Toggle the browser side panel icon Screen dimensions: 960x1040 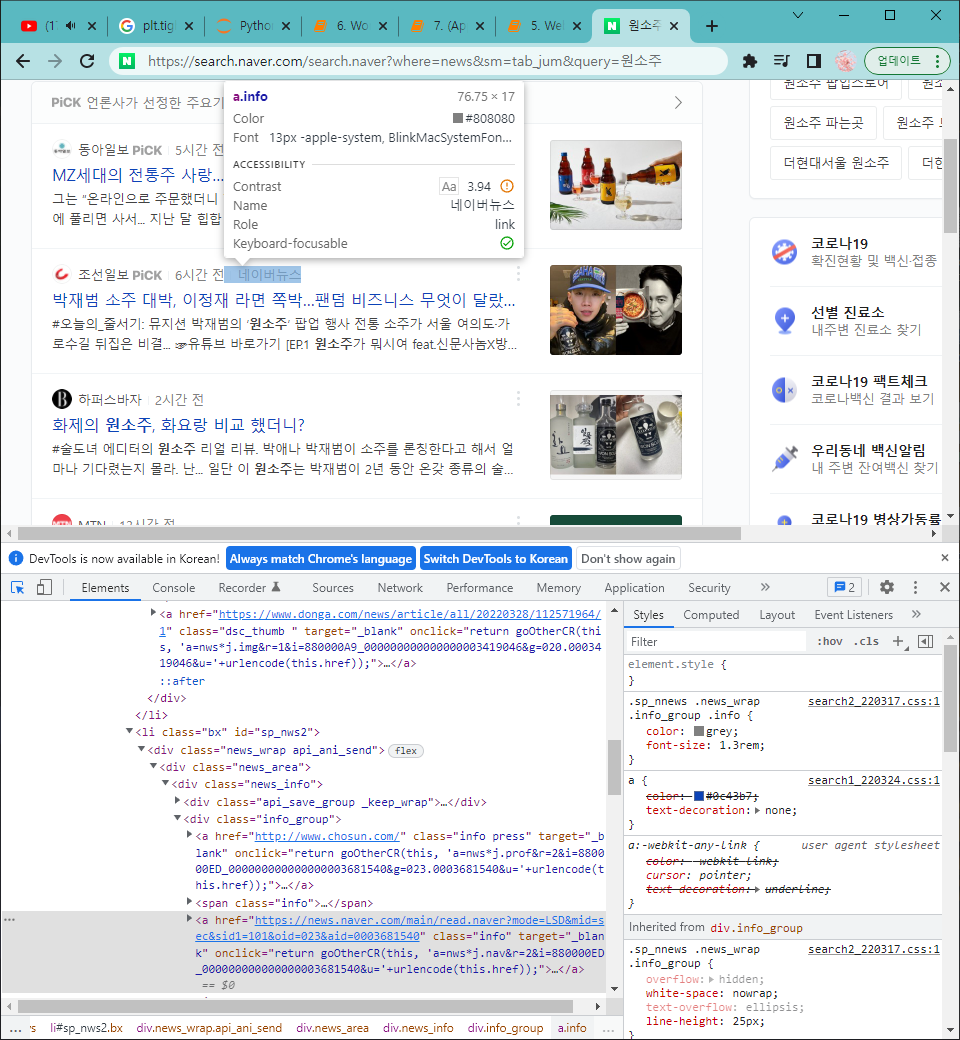tap(813, 61)
